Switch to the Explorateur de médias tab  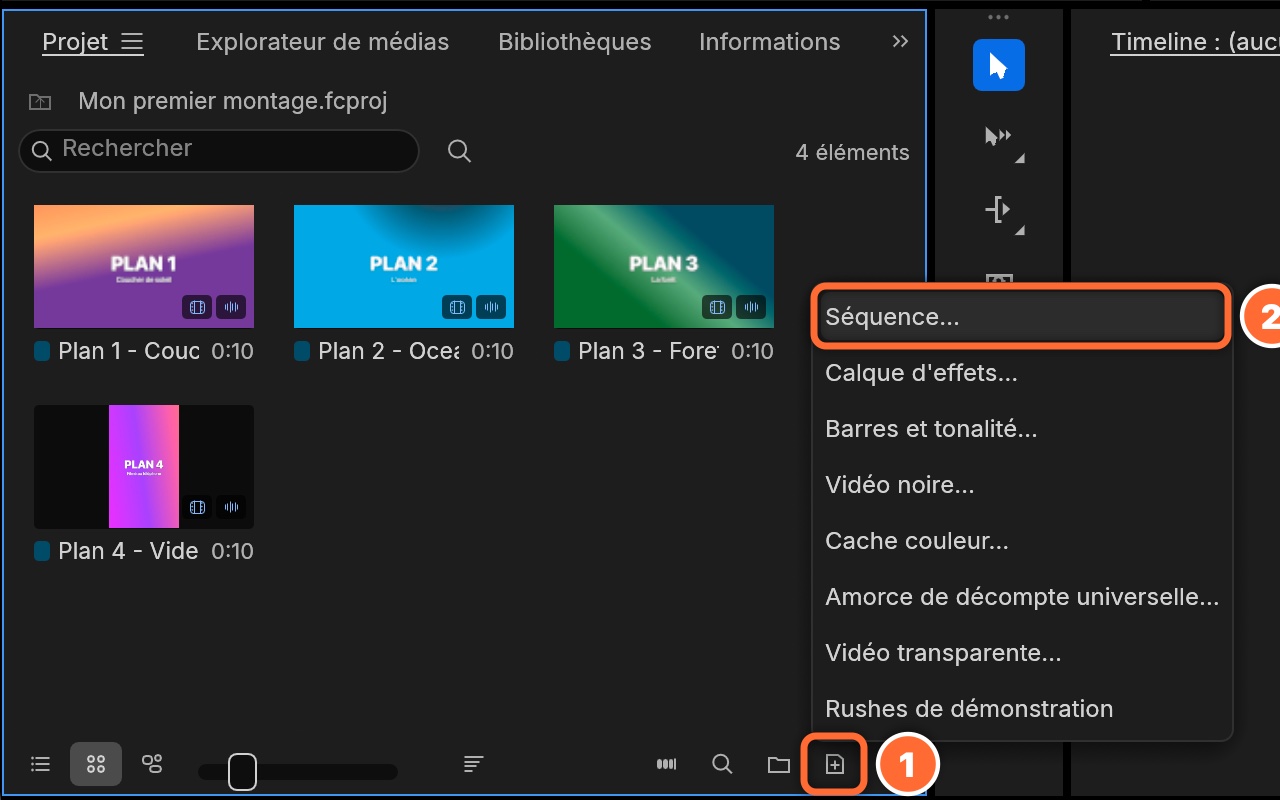tap(322, 42)
